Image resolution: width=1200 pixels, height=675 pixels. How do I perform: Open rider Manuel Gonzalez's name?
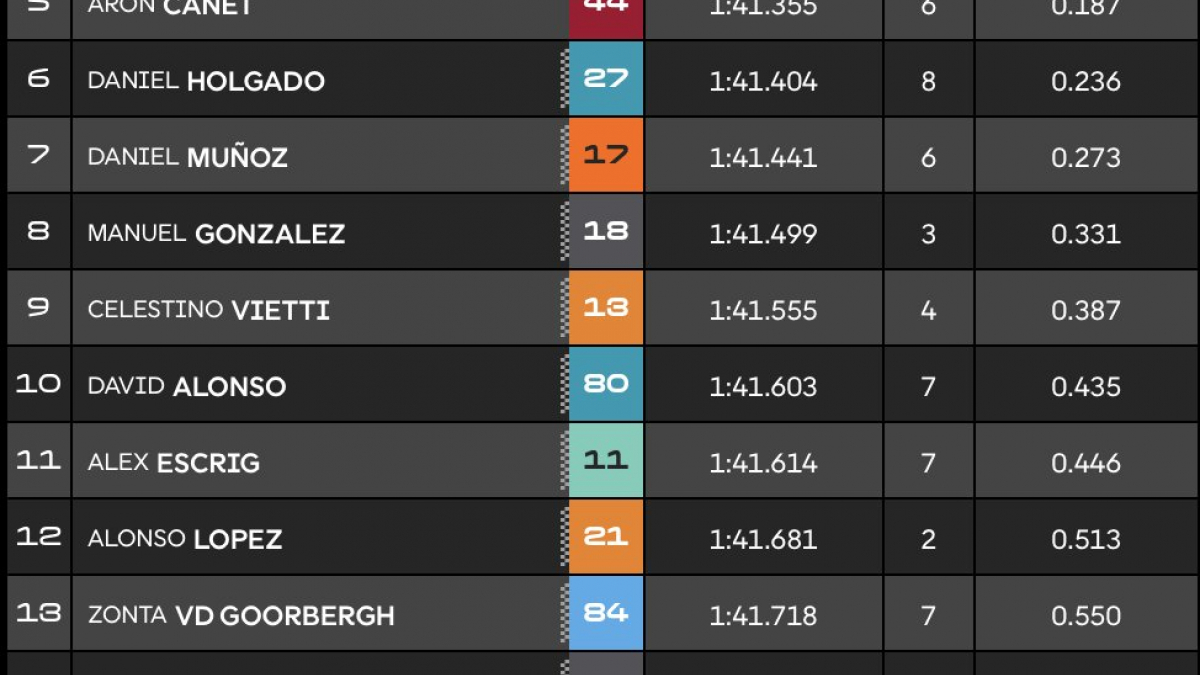216,234
